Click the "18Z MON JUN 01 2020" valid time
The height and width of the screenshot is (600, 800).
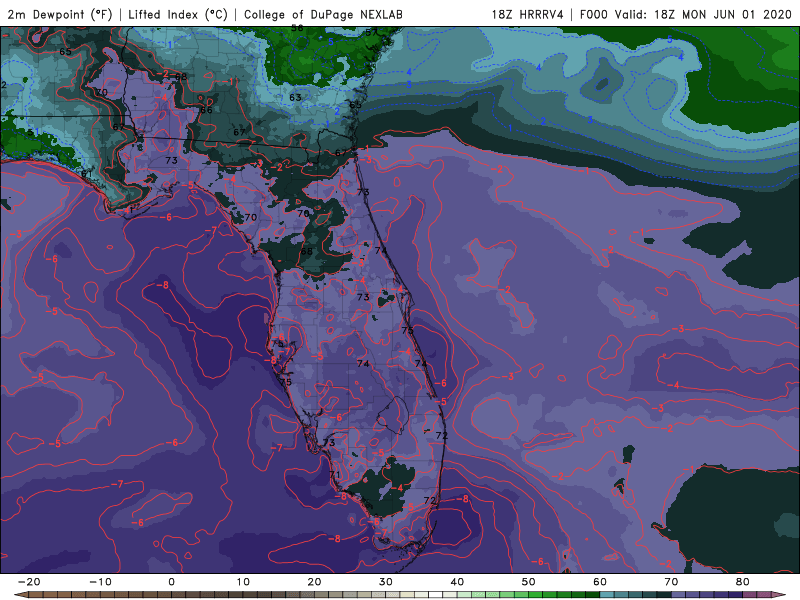(x=723, y=14)
